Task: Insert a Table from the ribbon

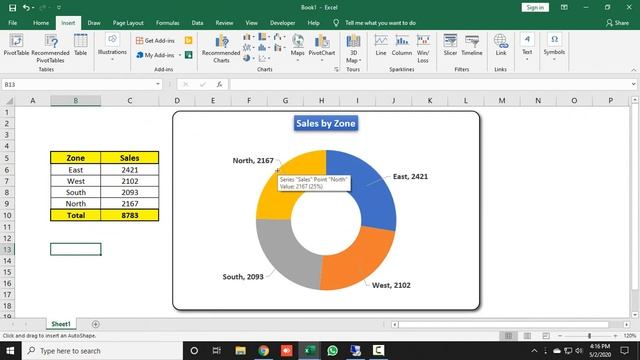Action: pos(80,45)
